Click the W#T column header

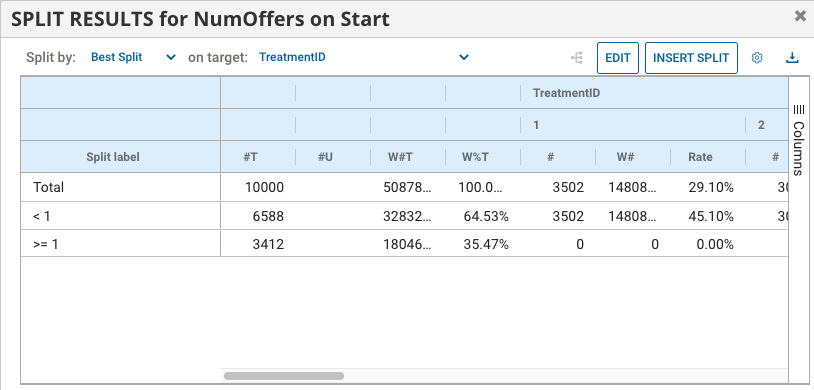400,157
